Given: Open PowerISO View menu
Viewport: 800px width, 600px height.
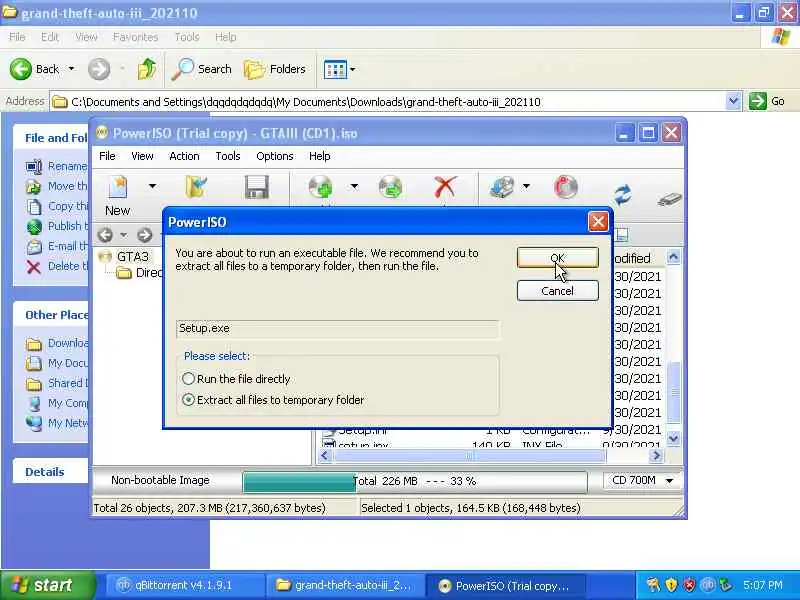Looking at the screenshot, I should pyautogui.click(x=142, y=156).
